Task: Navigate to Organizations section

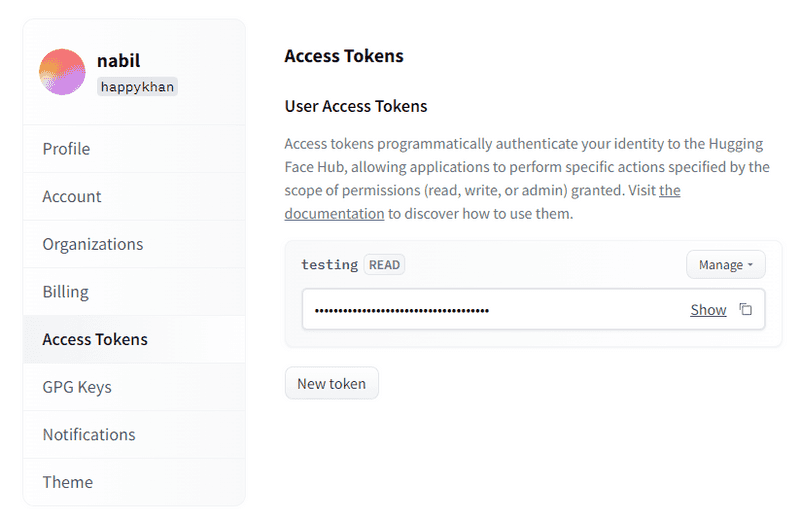Action: pos(134,244)
